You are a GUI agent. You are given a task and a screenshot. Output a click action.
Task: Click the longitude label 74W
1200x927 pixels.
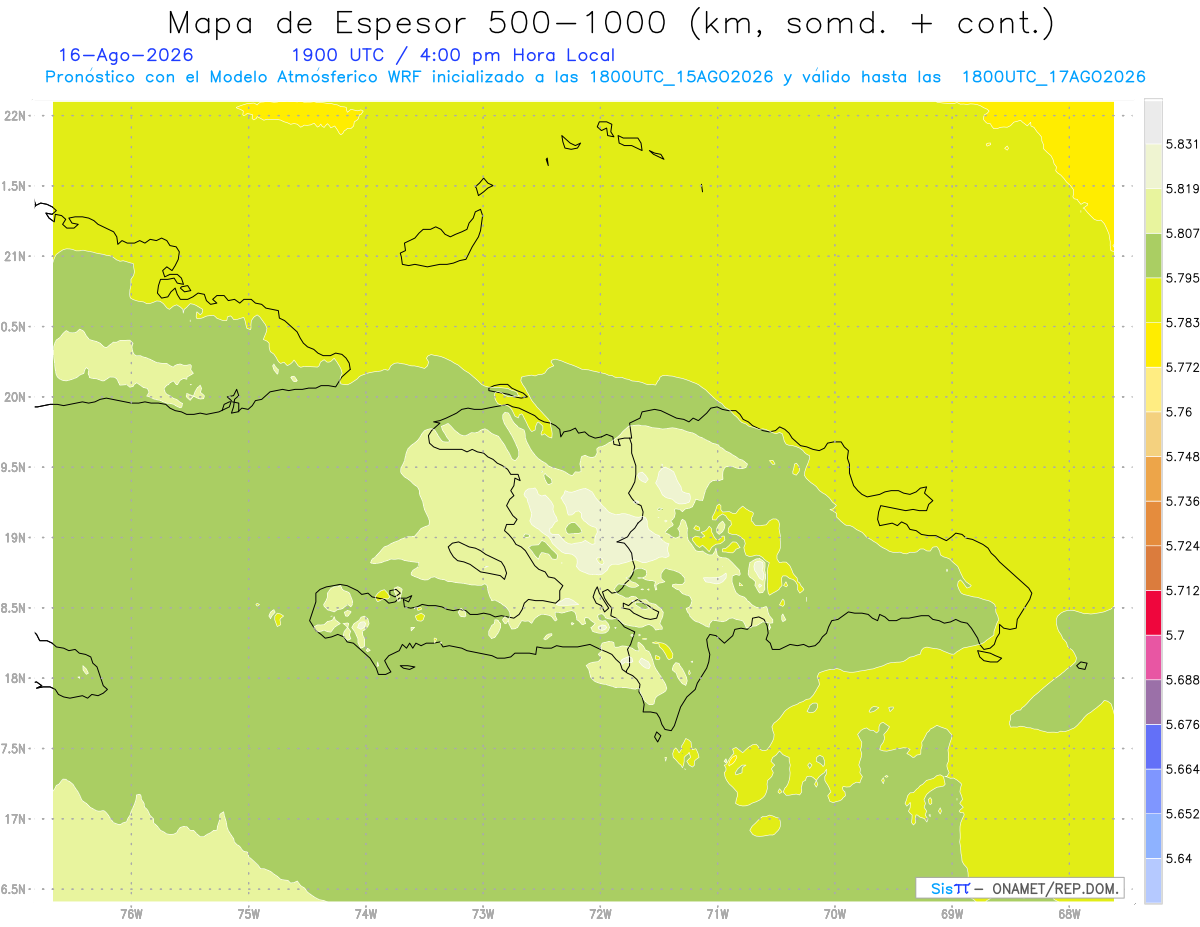coord(366,913)
